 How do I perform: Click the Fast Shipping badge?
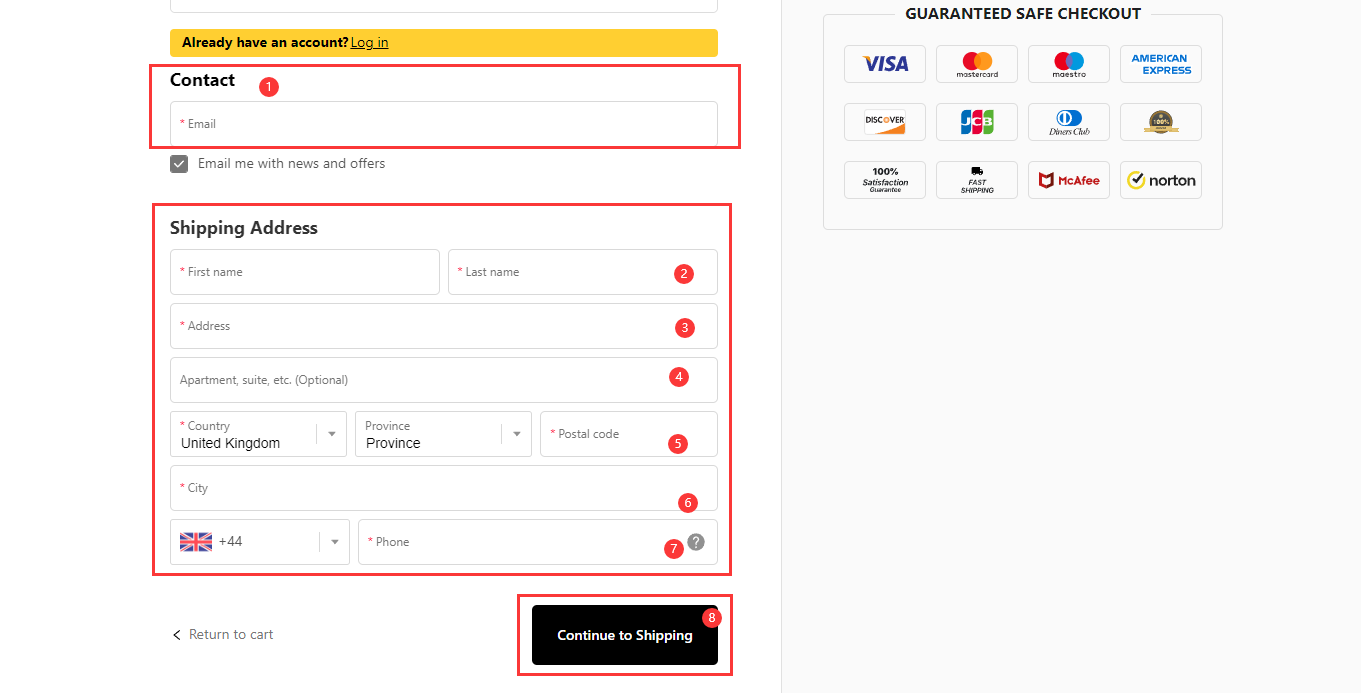tap(976, 180)
